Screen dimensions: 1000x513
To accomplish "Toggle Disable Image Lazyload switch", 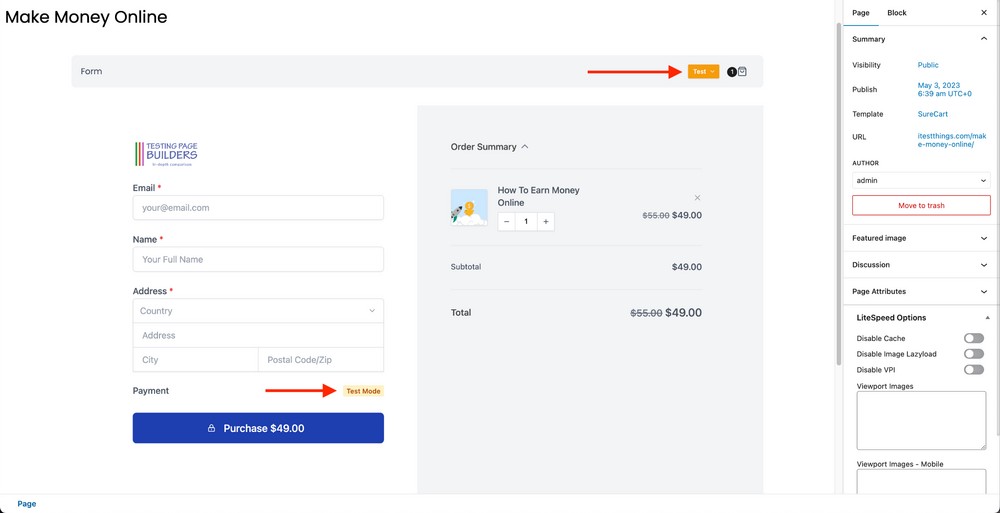I will click(974, 353).
